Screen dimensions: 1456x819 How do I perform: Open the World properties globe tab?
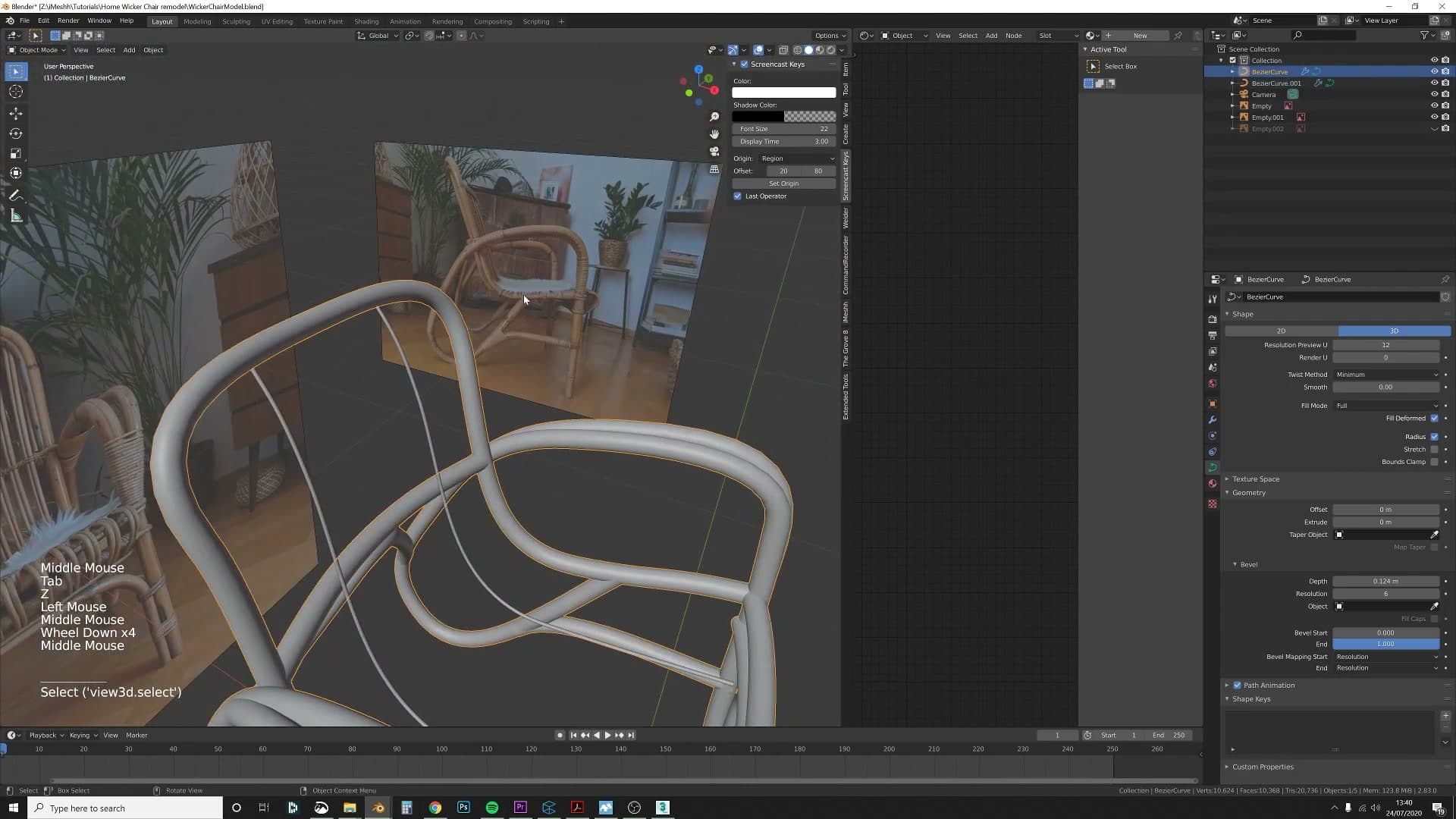(x=1213, y=383)
